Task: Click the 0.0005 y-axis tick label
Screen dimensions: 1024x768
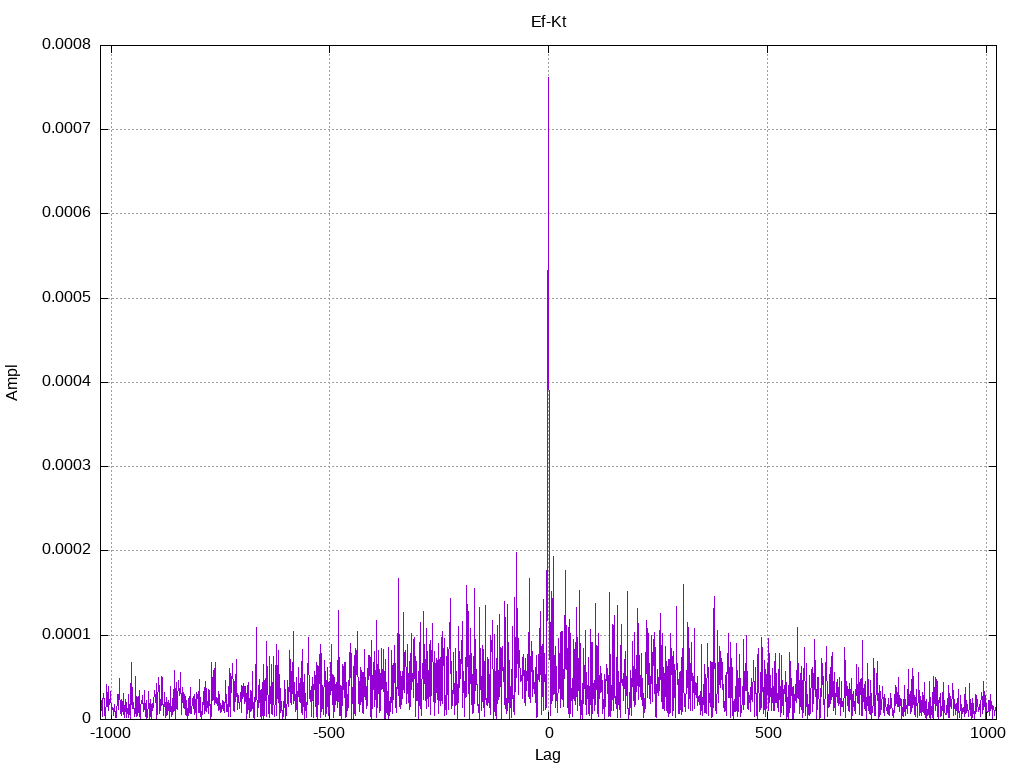Action: click(x=66, y=297)
